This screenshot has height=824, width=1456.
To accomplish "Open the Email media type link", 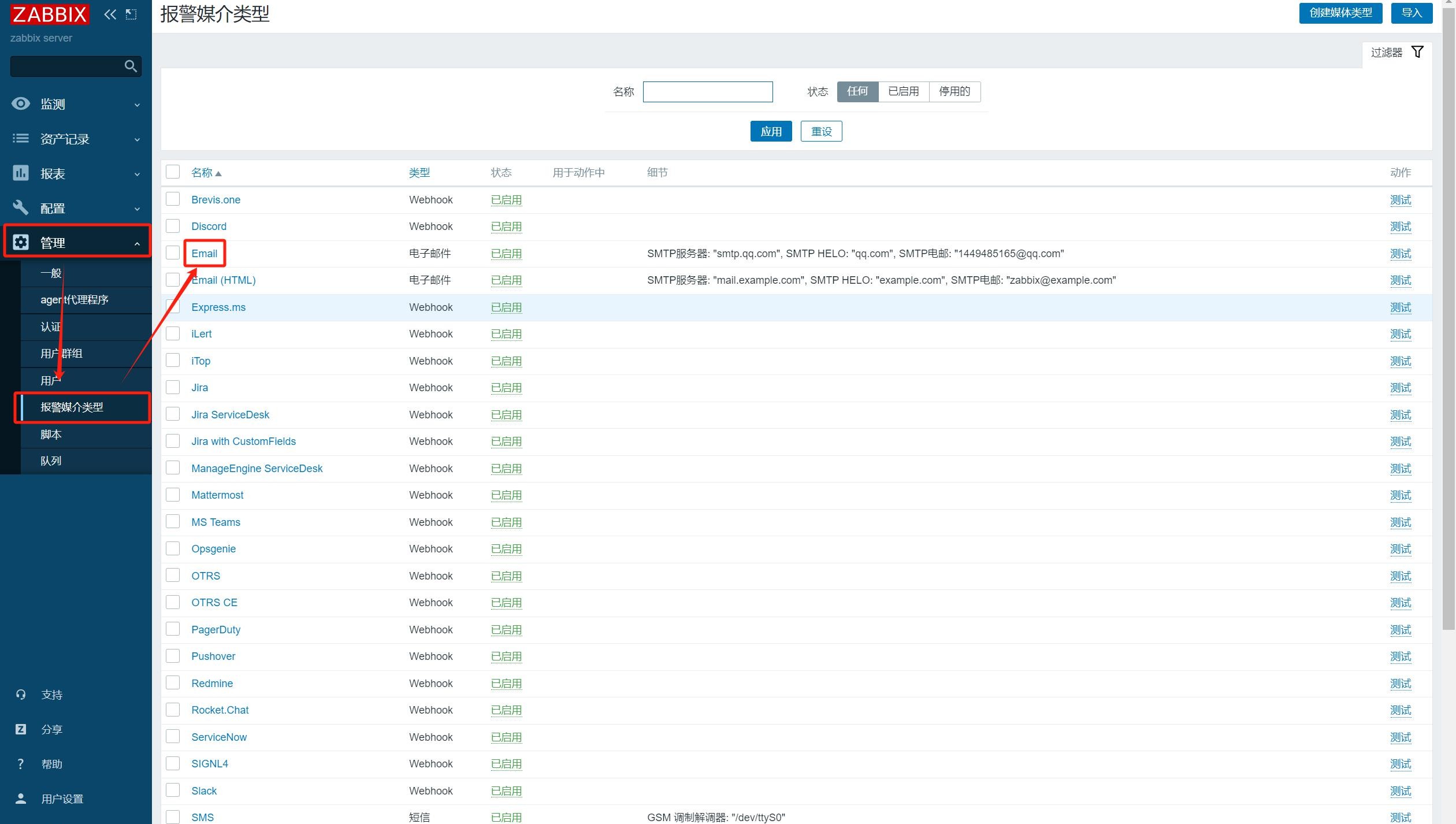I will coord(204,253).
